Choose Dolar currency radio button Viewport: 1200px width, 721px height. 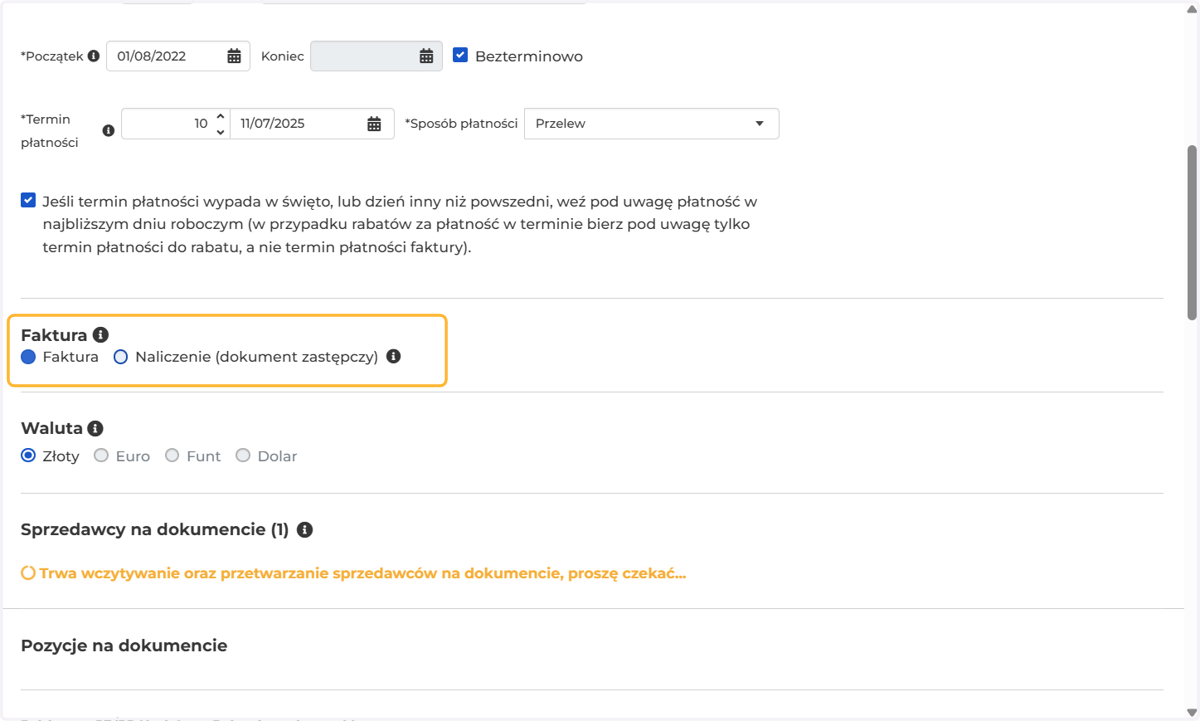243,455
